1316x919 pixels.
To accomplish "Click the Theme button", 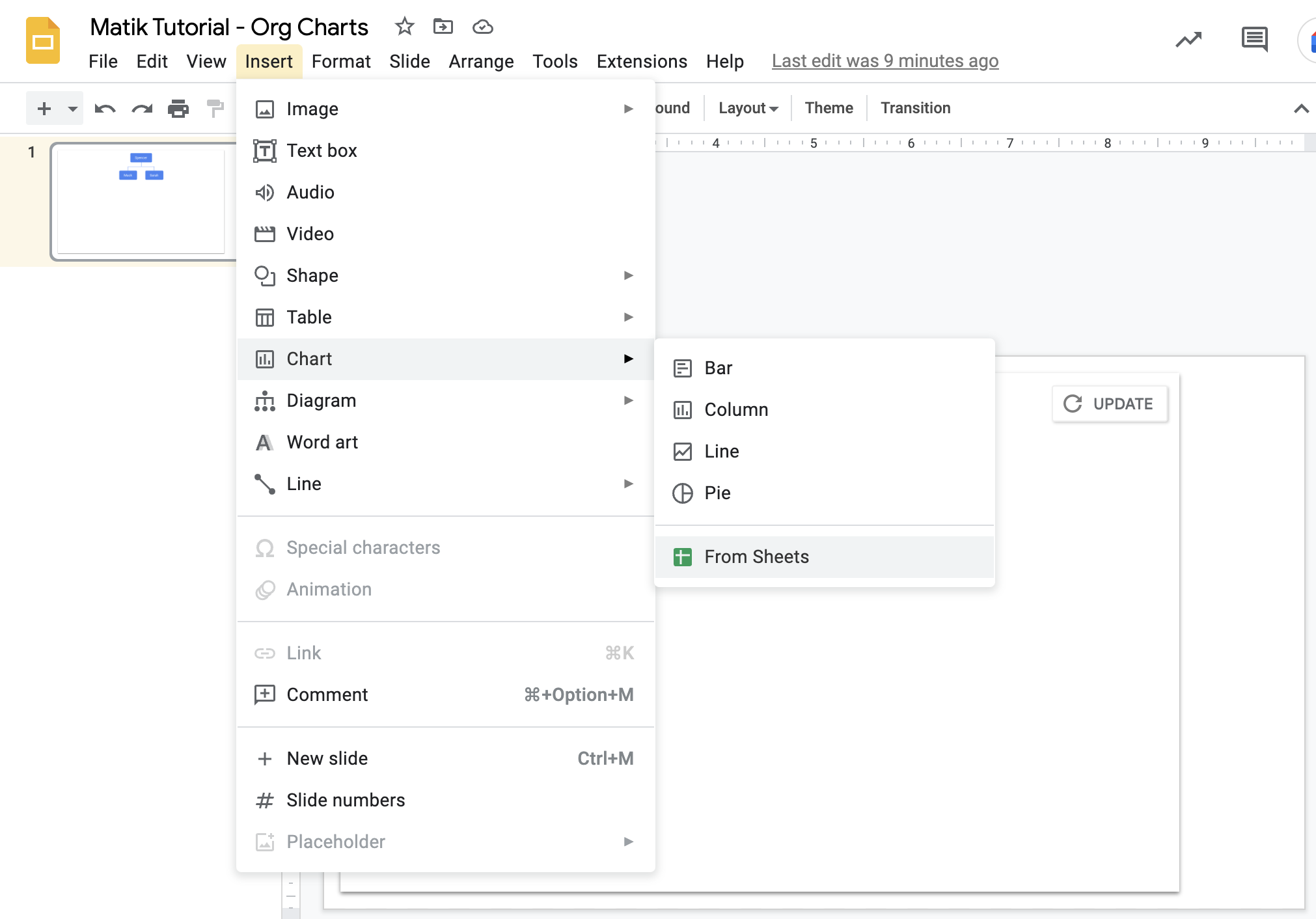I will (829, 108).
